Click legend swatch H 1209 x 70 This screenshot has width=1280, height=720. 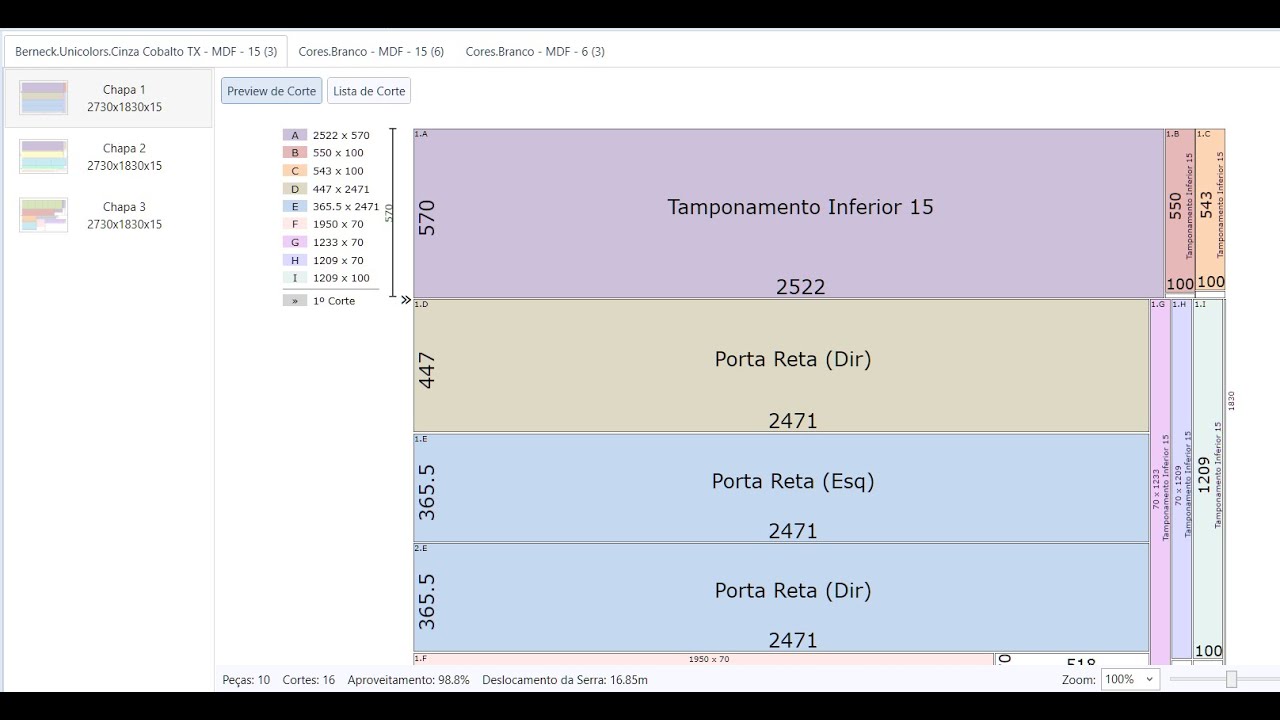point(295,260)
